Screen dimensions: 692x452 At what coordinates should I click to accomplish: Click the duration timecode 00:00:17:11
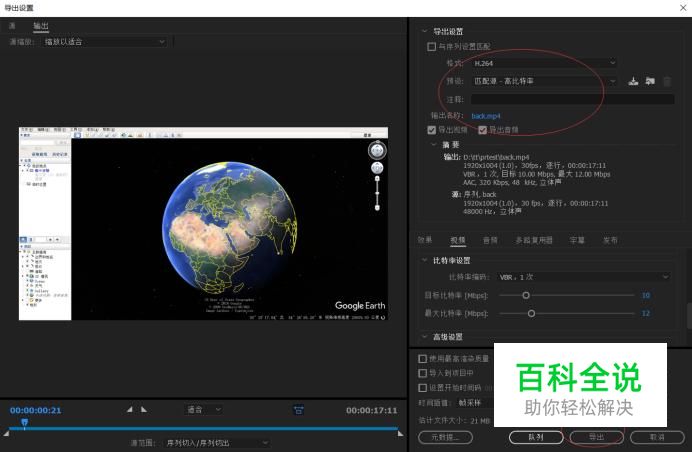[x=371, y=410]
